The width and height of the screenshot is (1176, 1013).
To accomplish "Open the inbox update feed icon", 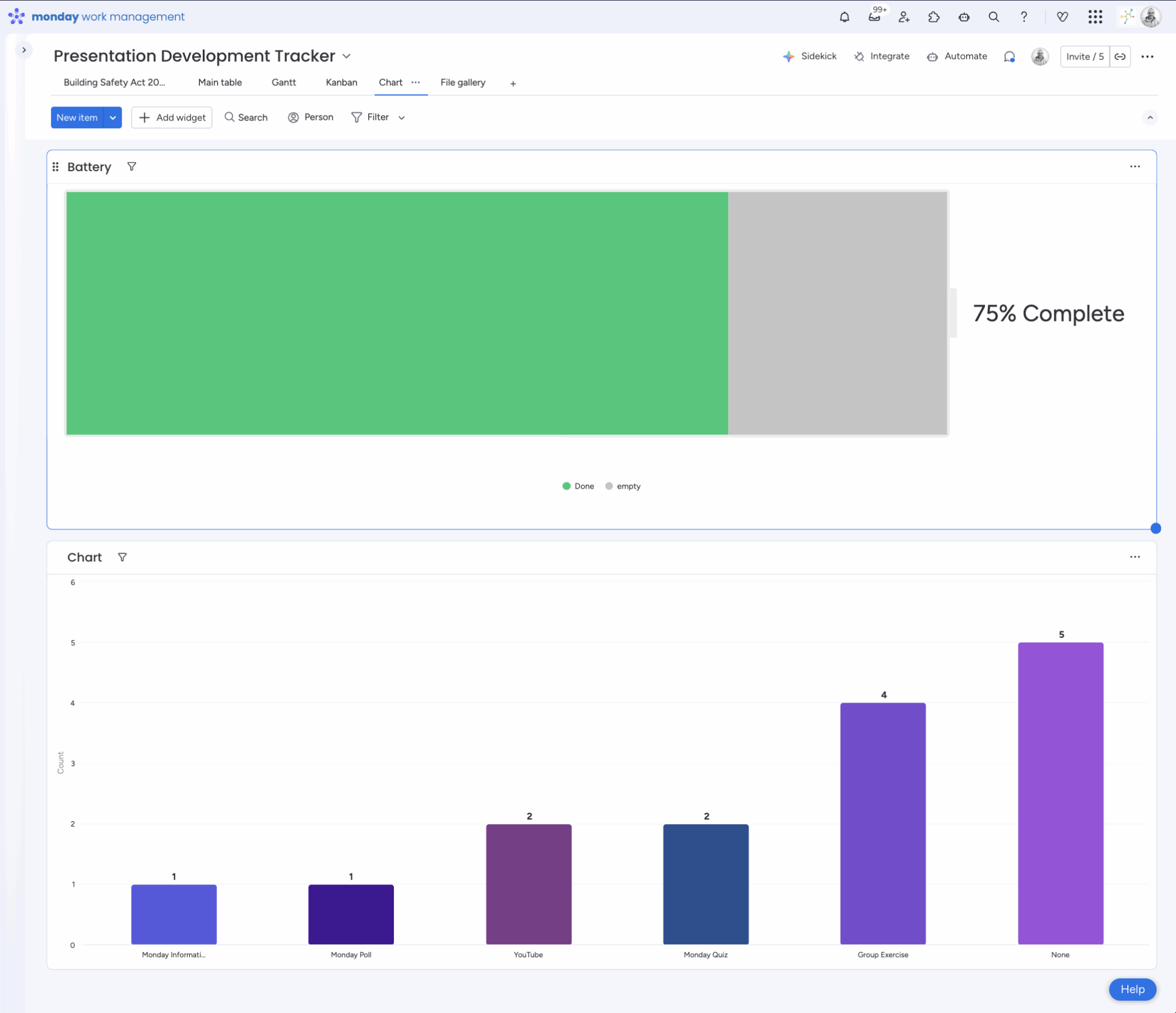I will [874, 17].
